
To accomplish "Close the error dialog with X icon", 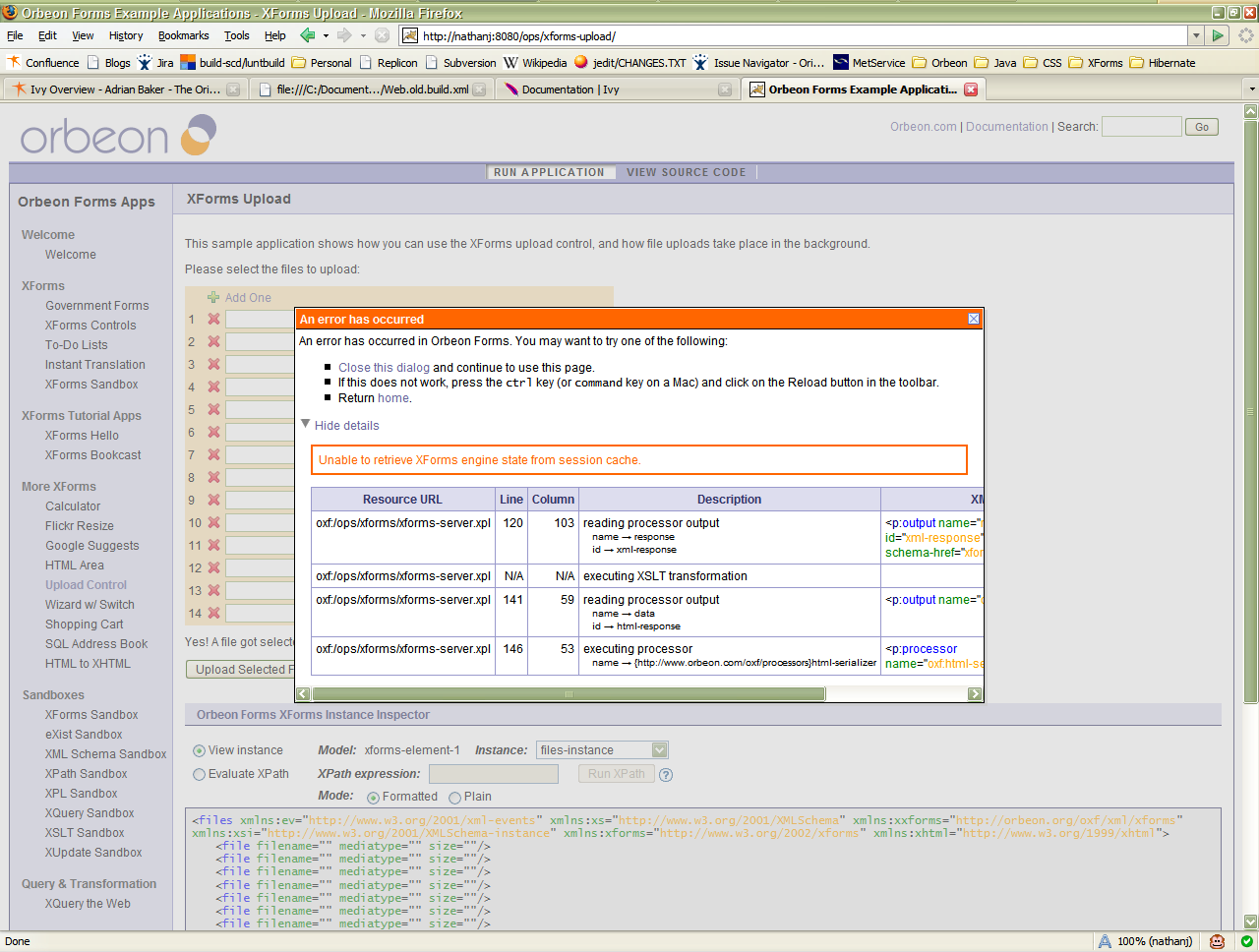I will click(973, 319).
